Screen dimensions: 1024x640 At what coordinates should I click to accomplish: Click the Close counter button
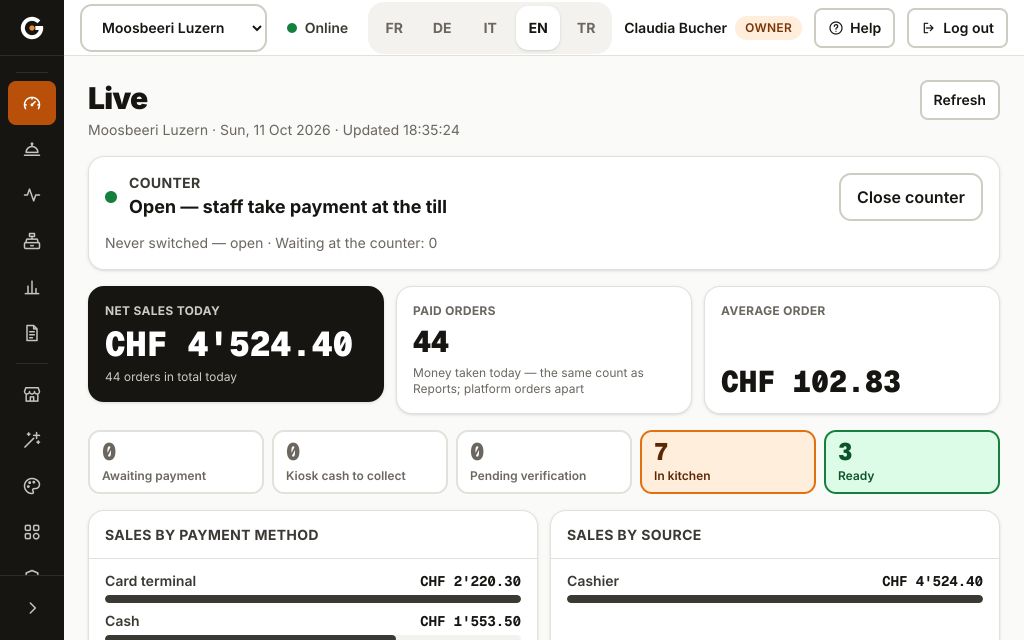[x=910, y=197]
